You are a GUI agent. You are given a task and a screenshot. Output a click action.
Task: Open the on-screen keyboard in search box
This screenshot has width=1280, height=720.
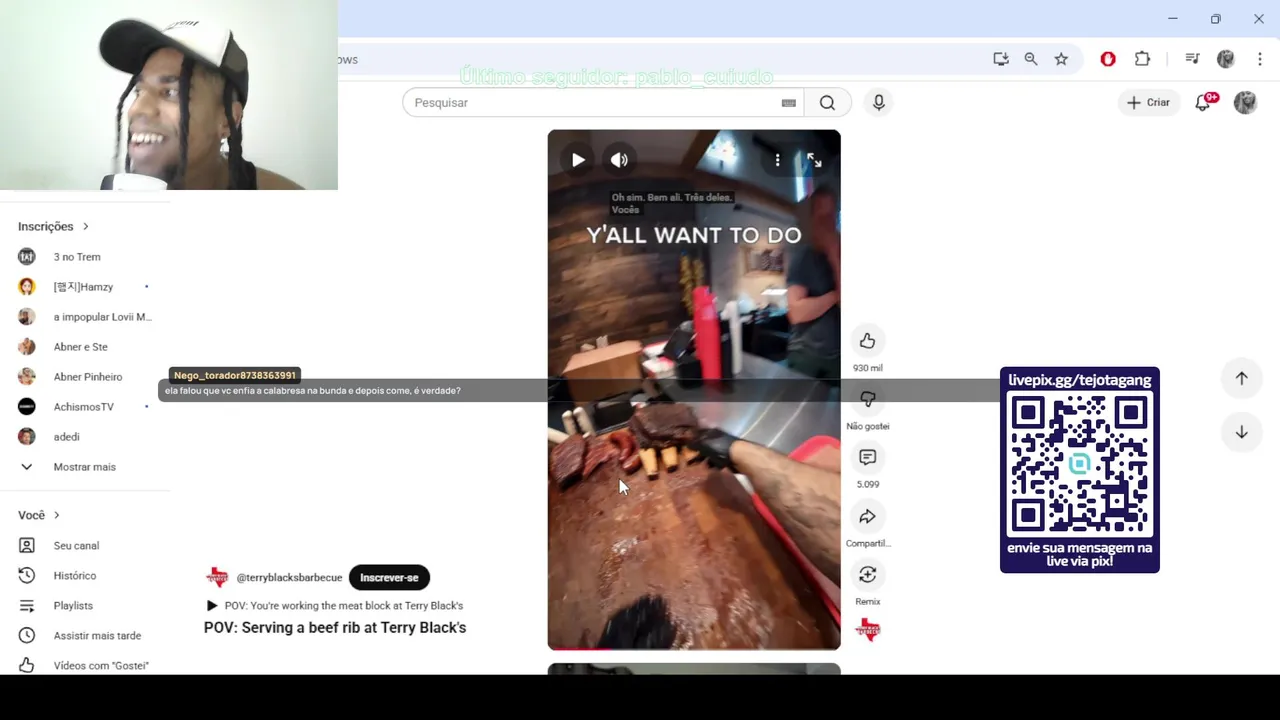[x=789, y=103]
